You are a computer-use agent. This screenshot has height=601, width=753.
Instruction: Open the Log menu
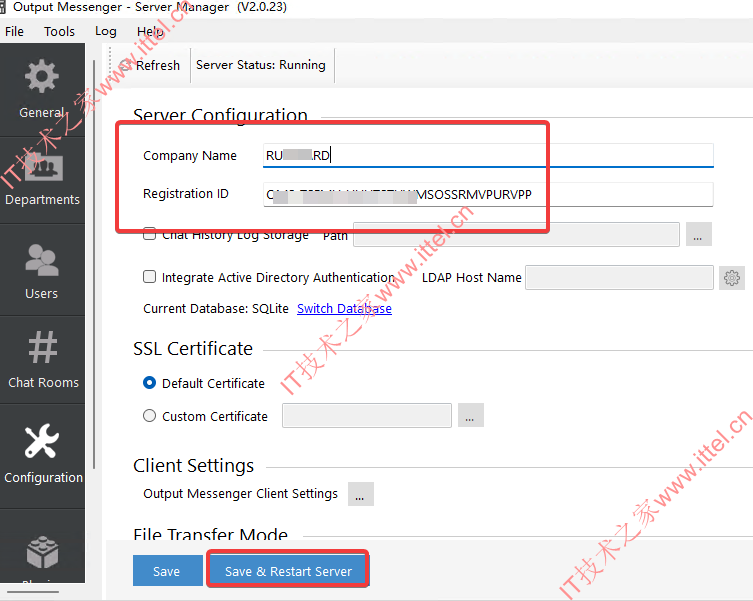click(x=106, y=32)
